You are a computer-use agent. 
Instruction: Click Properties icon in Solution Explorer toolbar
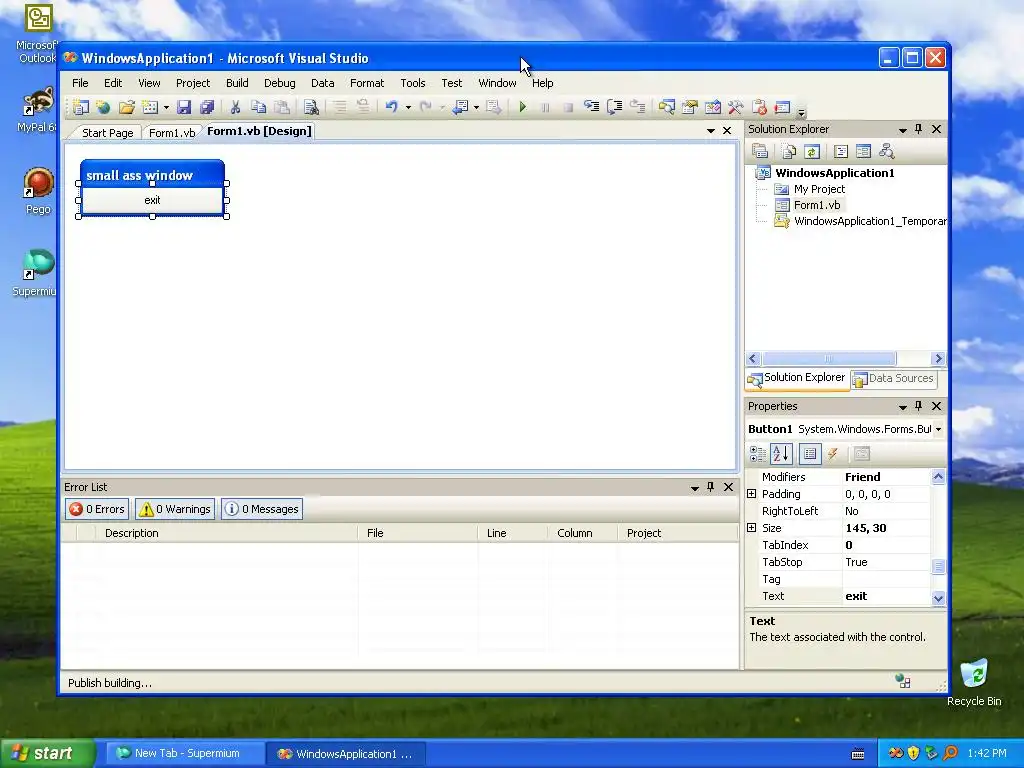[x=760, y=152]
